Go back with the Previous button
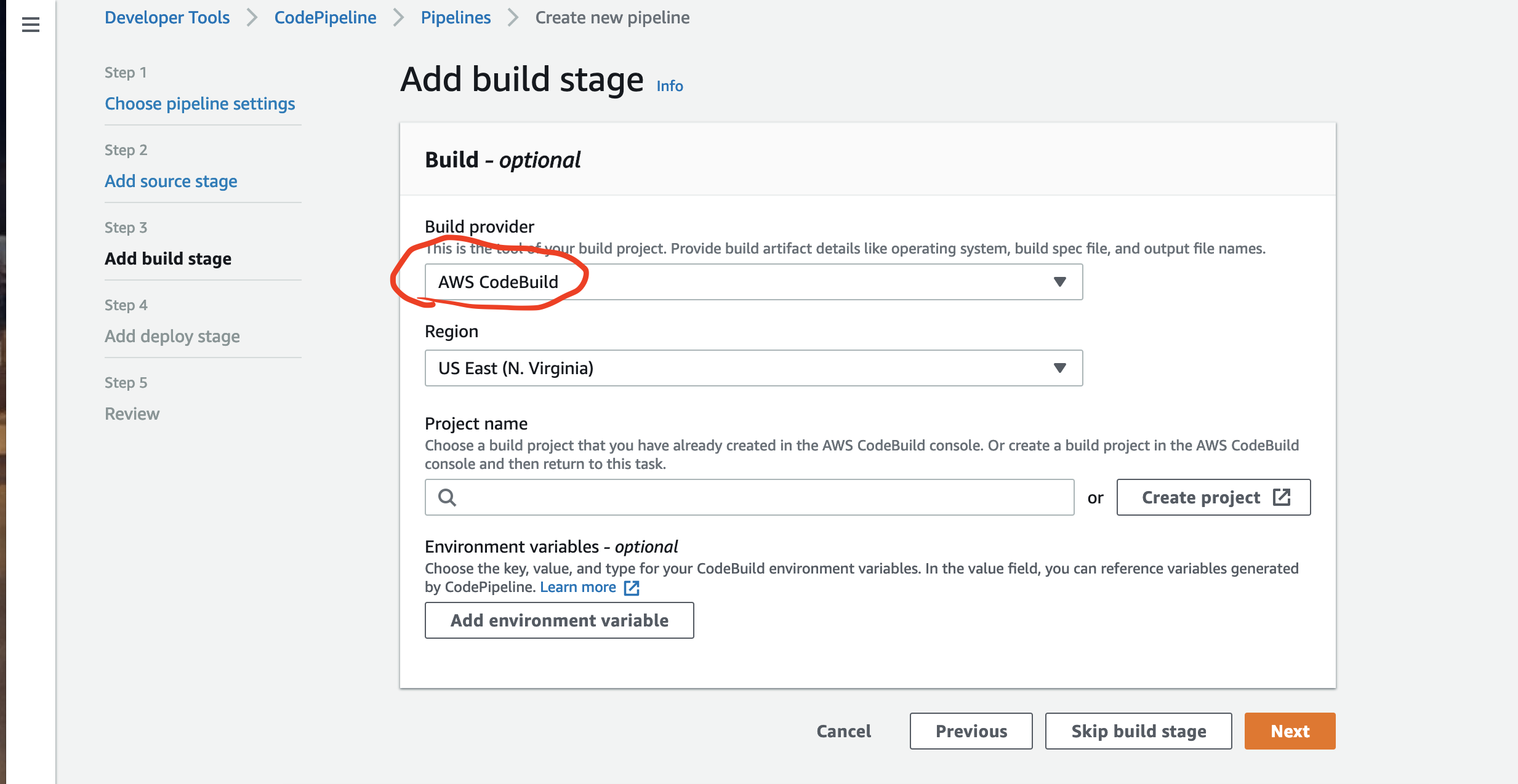 pos(971,731)
